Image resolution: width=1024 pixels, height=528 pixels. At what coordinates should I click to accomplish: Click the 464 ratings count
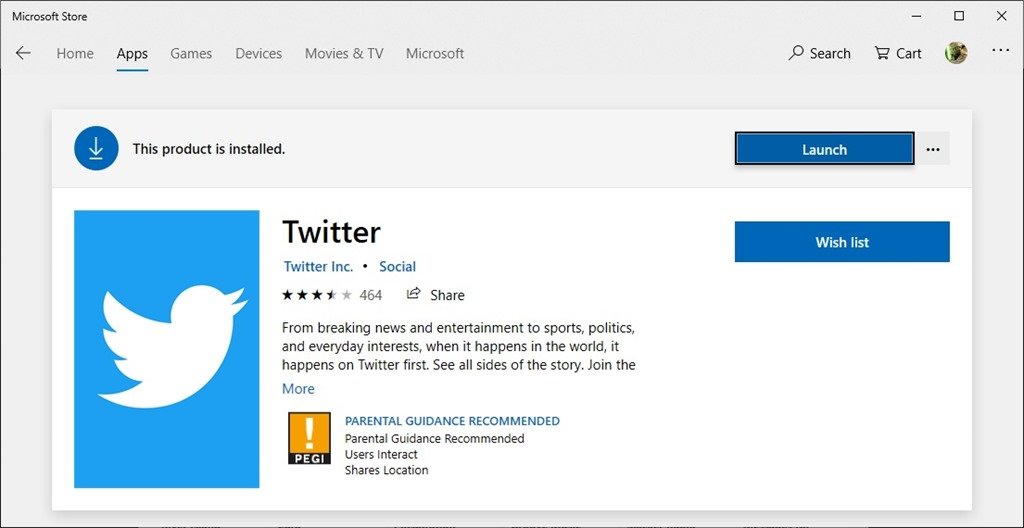[370, 295]
